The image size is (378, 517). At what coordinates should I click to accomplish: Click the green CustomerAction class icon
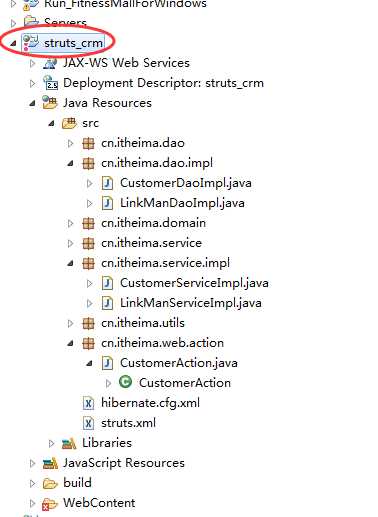[x=126, y=382]
